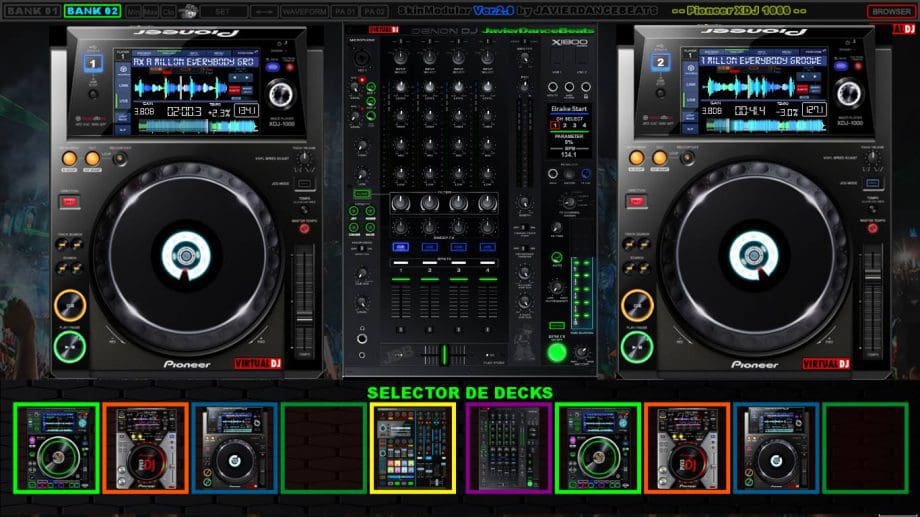Click the Min button in top bar

point(133,11)
